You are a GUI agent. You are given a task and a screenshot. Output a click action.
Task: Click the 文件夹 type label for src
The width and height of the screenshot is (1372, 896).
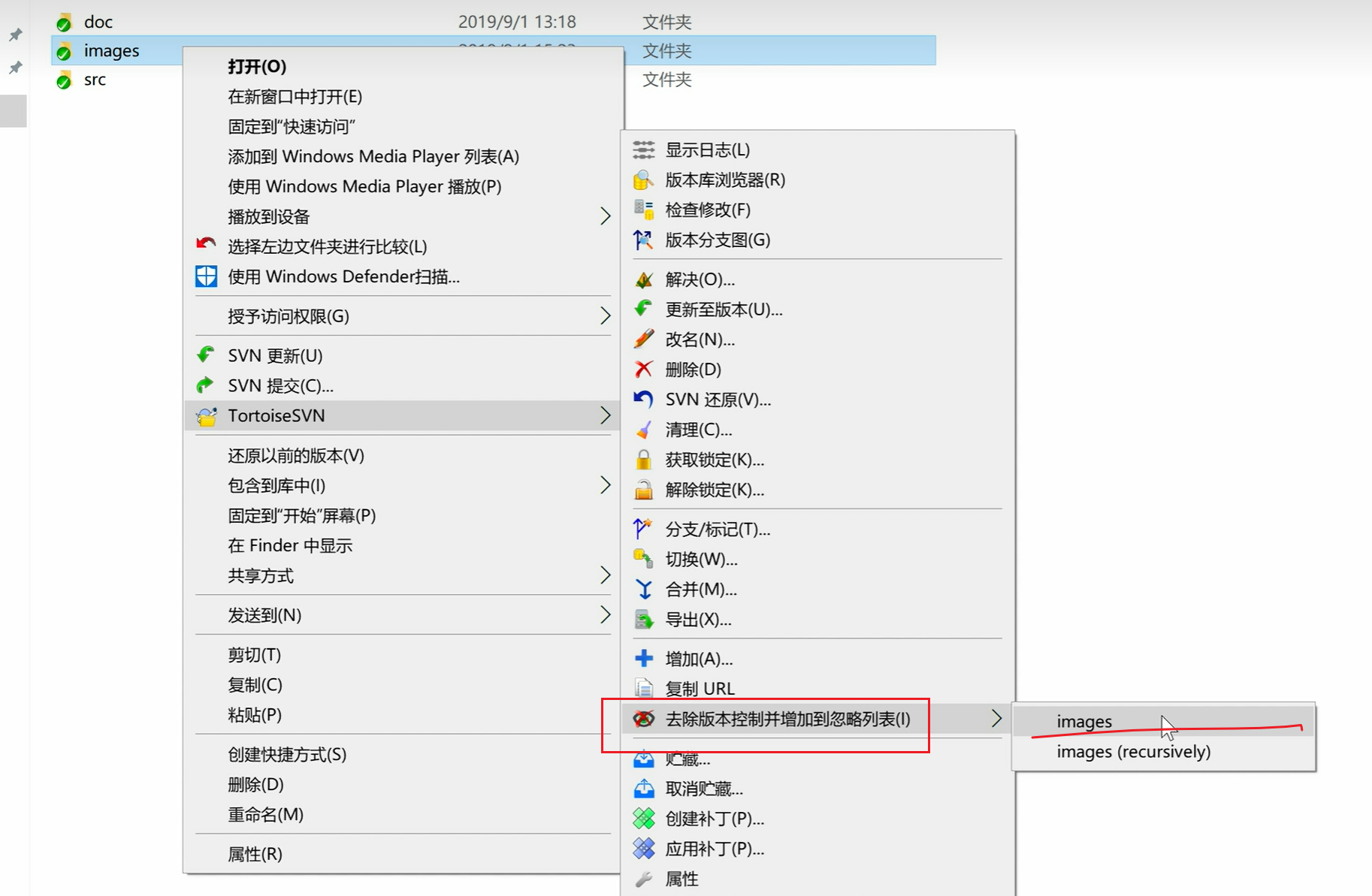[666, 80]
